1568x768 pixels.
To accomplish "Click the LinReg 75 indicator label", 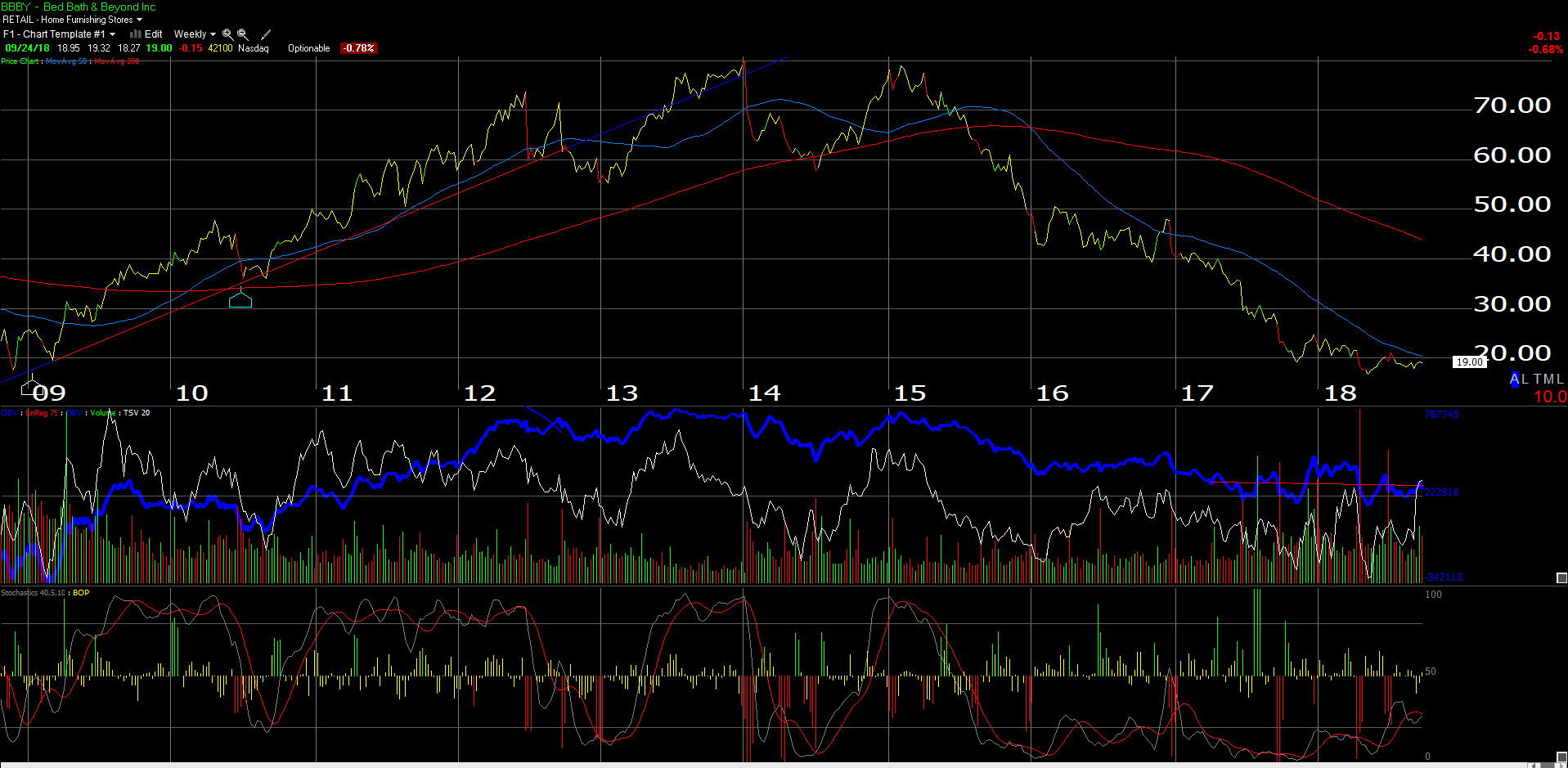I will [x=43, y=413].
